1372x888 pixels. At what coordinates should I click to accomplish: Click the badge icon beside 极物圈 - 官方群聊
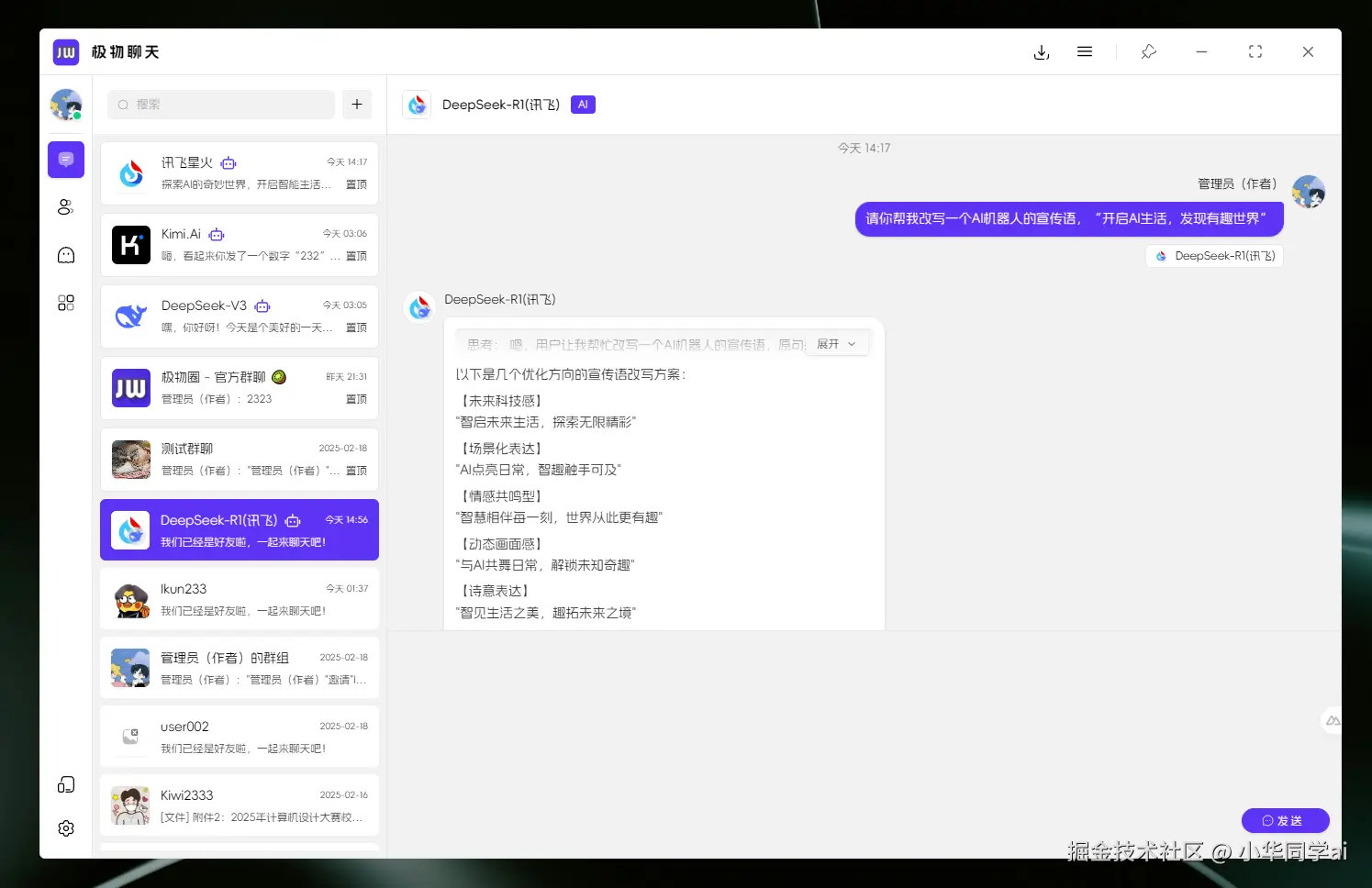coord(279,377)
